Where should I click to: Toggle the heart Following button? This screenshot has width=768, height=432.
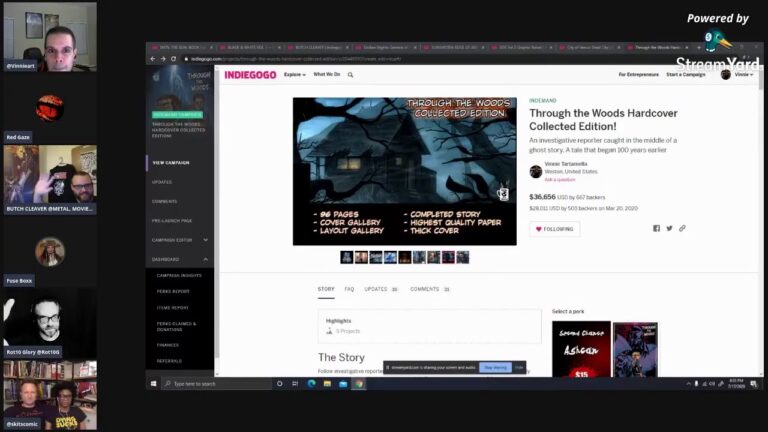click(x=554, y=229)
